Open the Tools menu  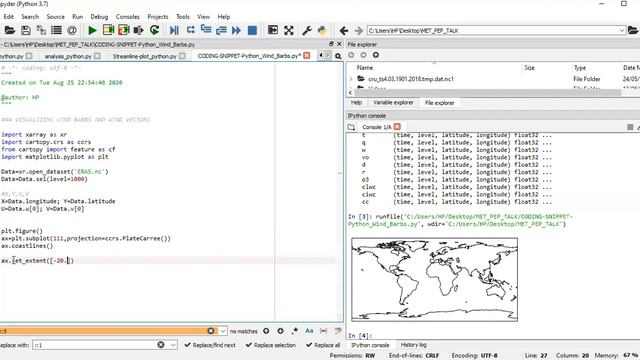coord(183,17)
